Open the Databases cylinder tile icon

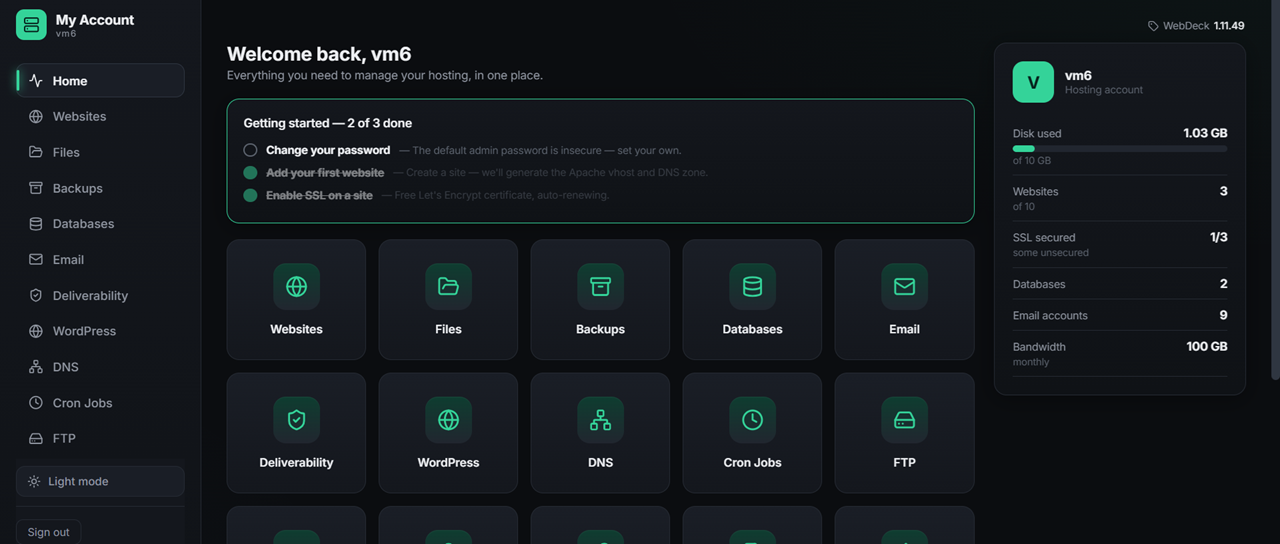[752, 287]
